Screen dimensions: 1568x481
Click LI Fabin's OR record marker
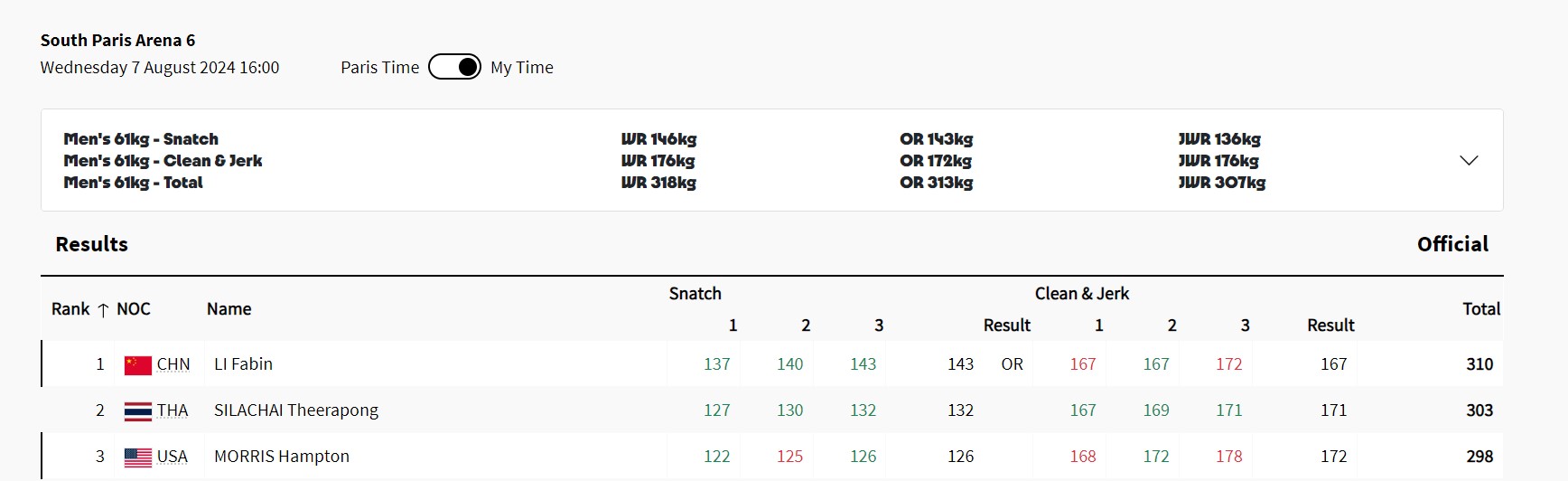click(x=1012, y=364)
